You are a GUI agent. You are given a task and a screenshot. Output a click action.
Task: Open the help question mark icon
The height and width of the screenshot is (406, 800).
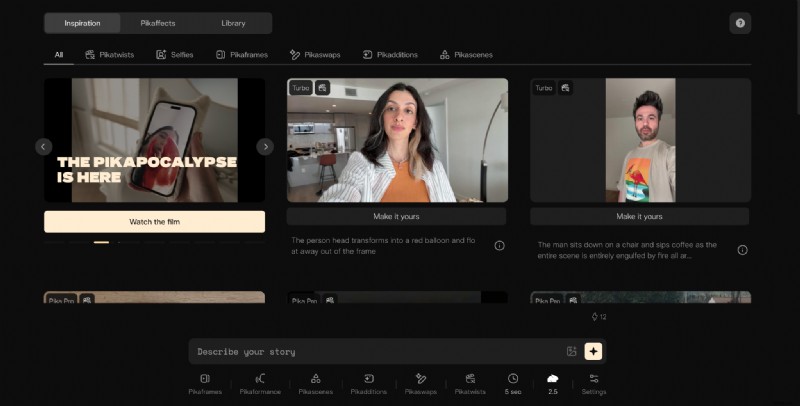[740, 23]
